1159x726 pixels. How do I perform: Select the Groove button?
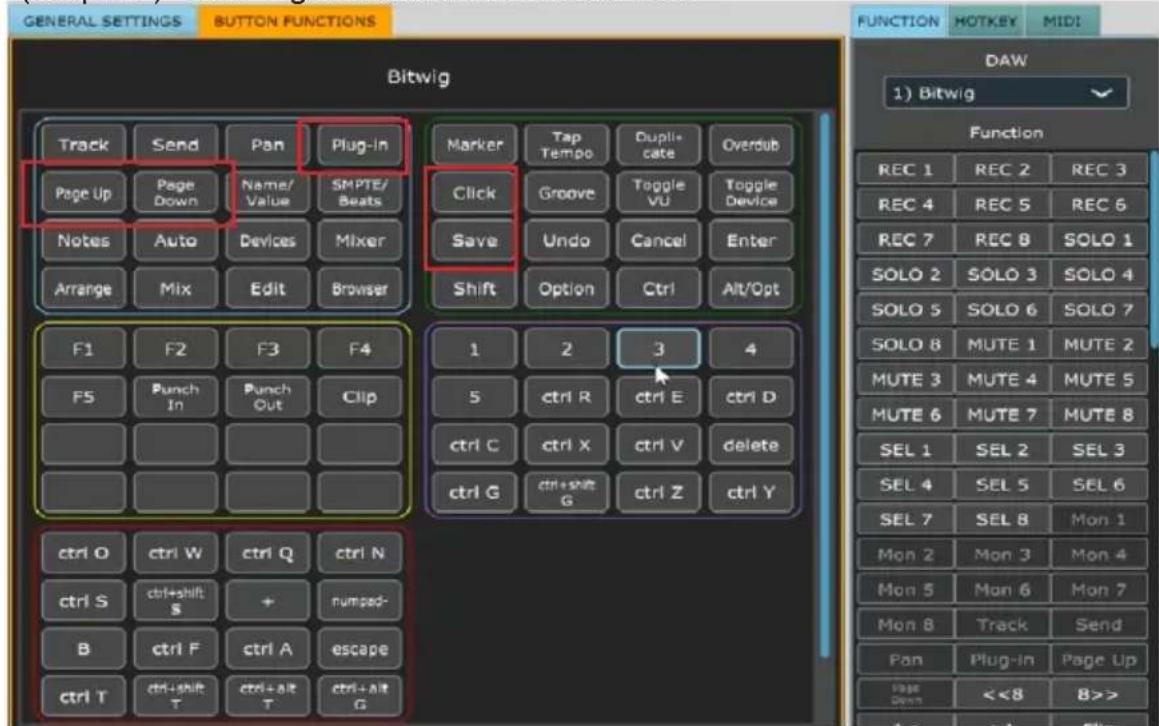coord(566,193)
